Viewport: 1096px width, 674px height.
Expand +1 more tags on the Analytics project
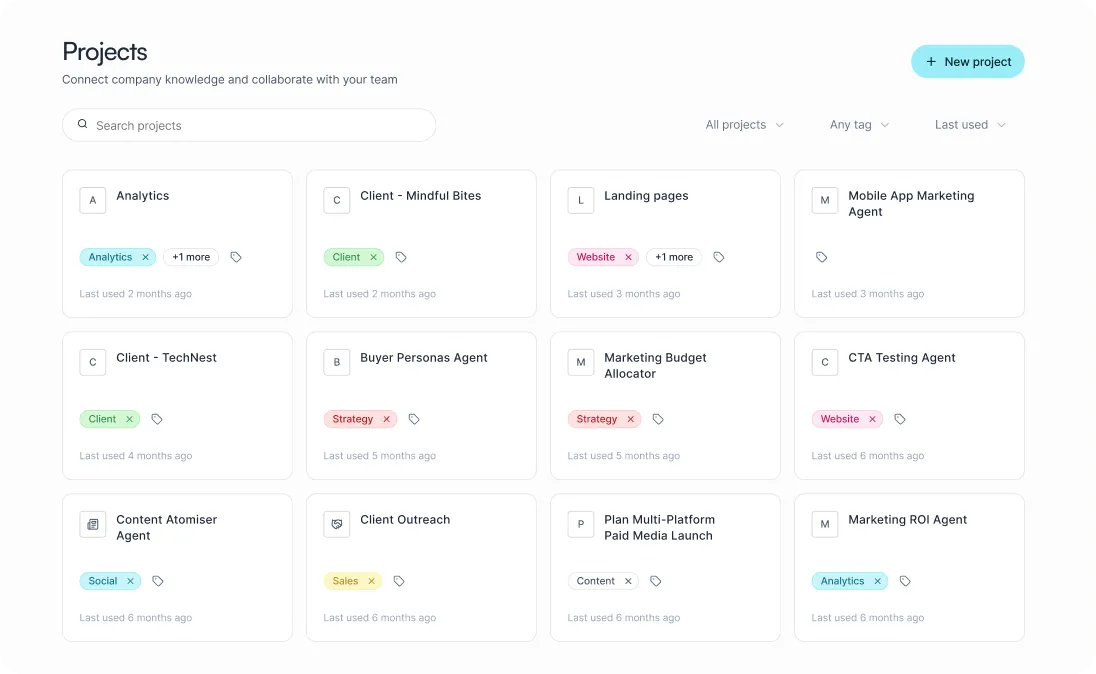[x=191, y=257]
